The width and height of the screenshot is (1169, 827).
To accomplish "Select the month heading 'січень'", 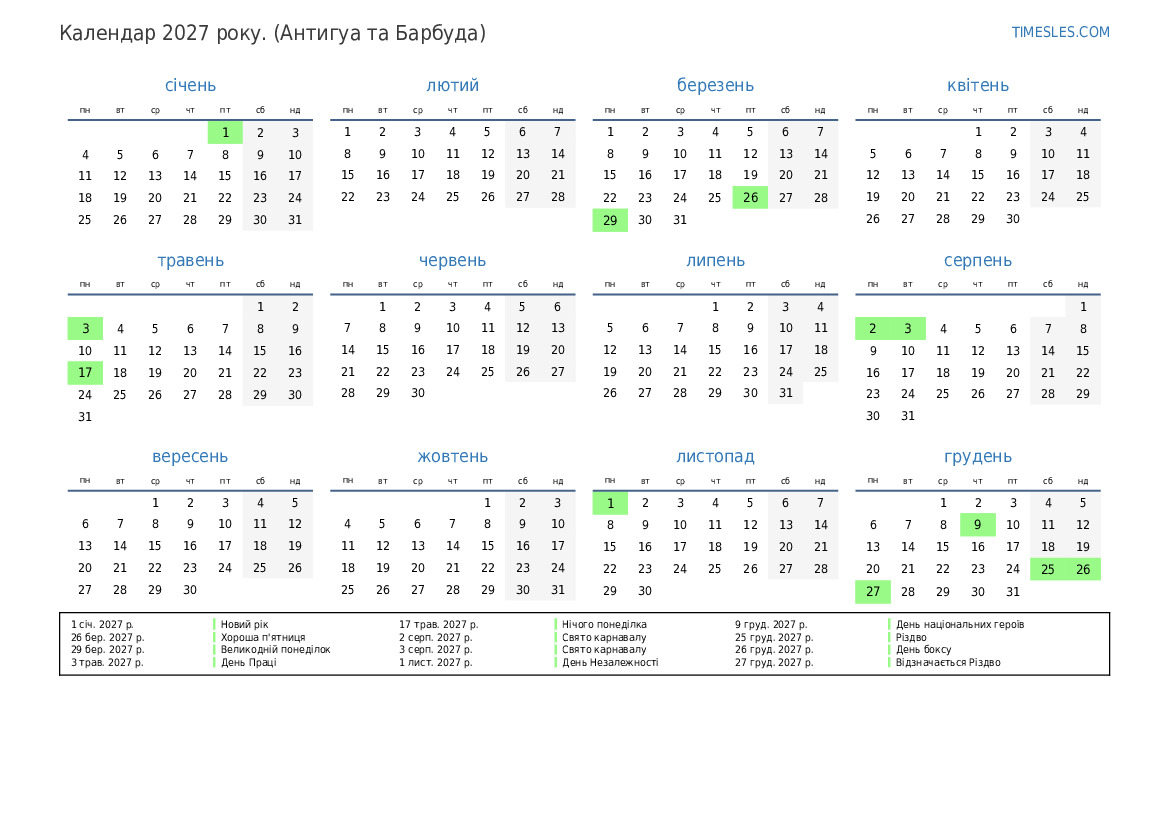I will tap(190, 85).
